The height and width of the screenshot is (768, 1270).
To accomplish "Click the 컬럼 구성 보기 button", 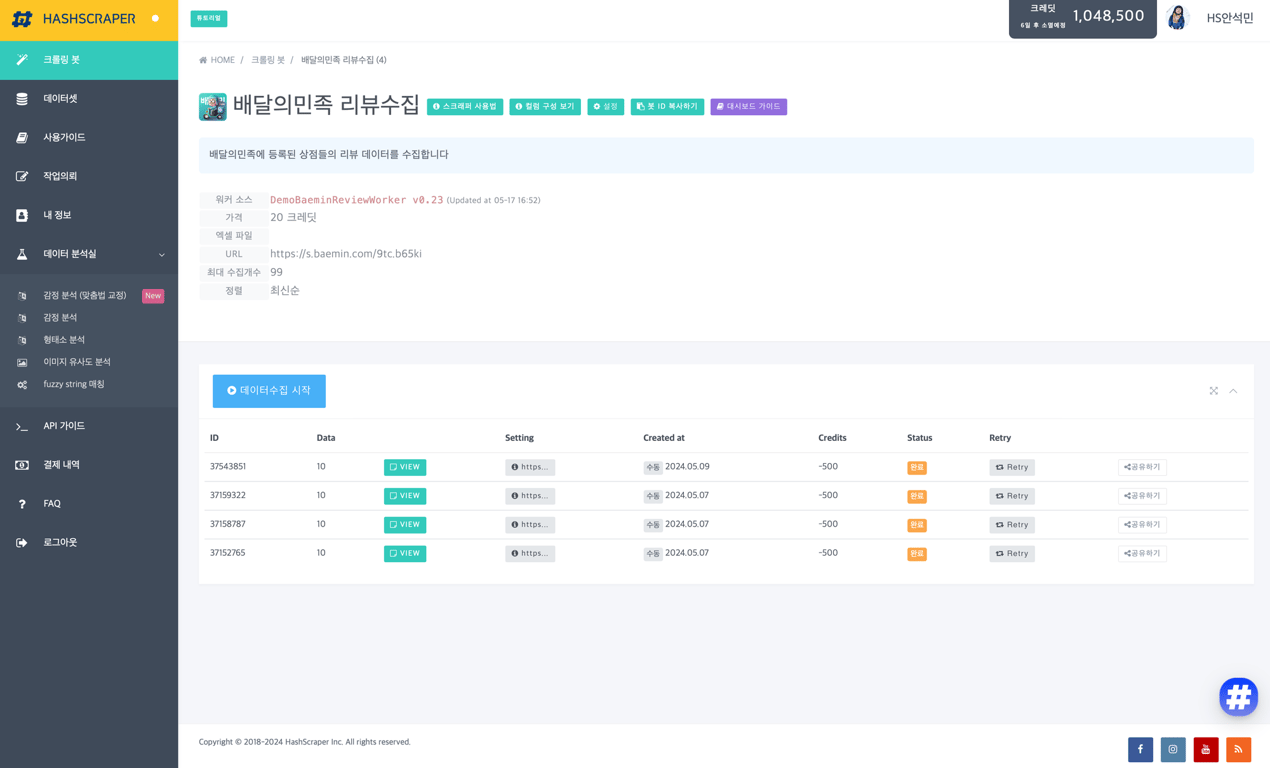I will (x=545, y=107).
